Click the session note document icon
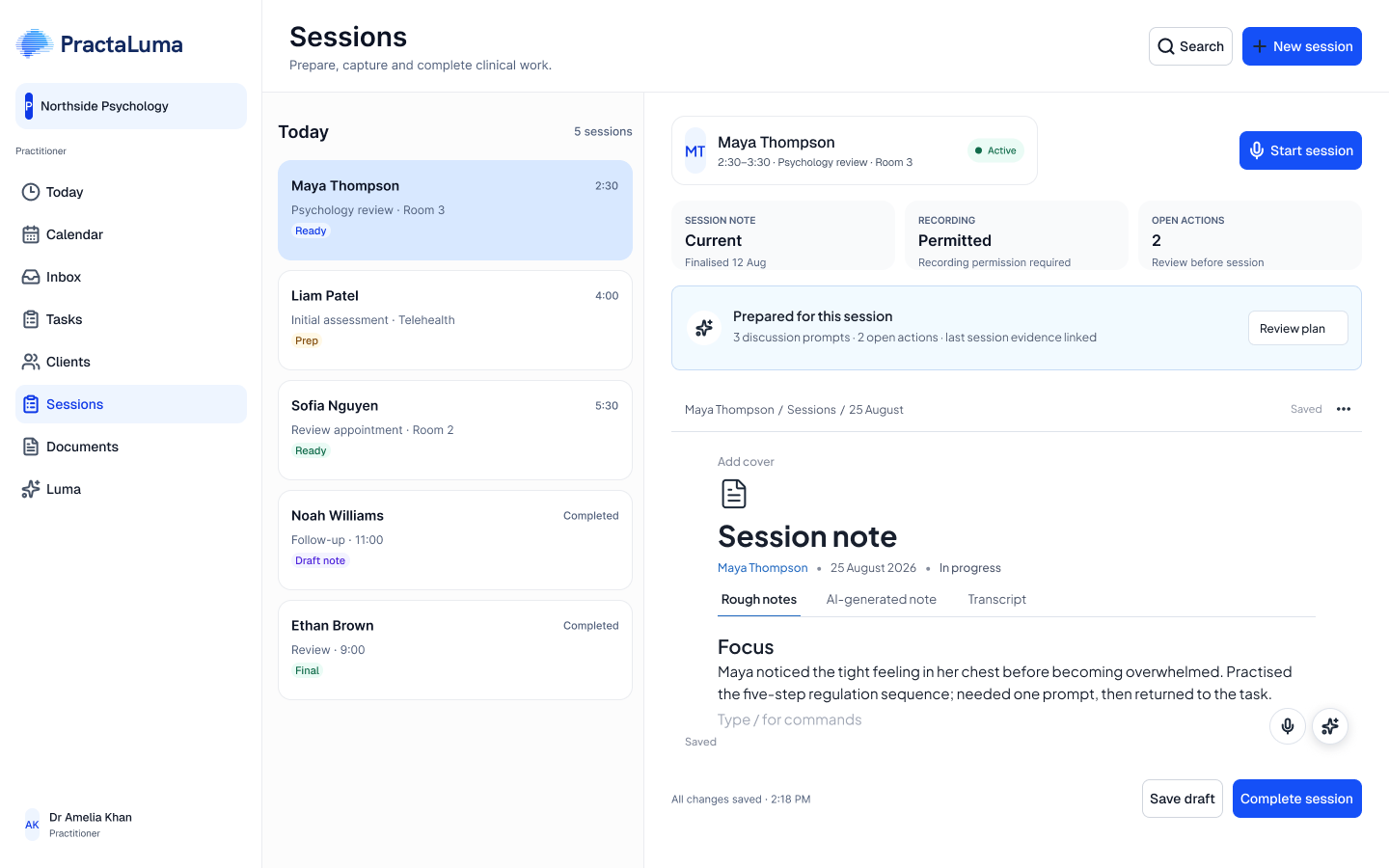 [x=734, y=494]
